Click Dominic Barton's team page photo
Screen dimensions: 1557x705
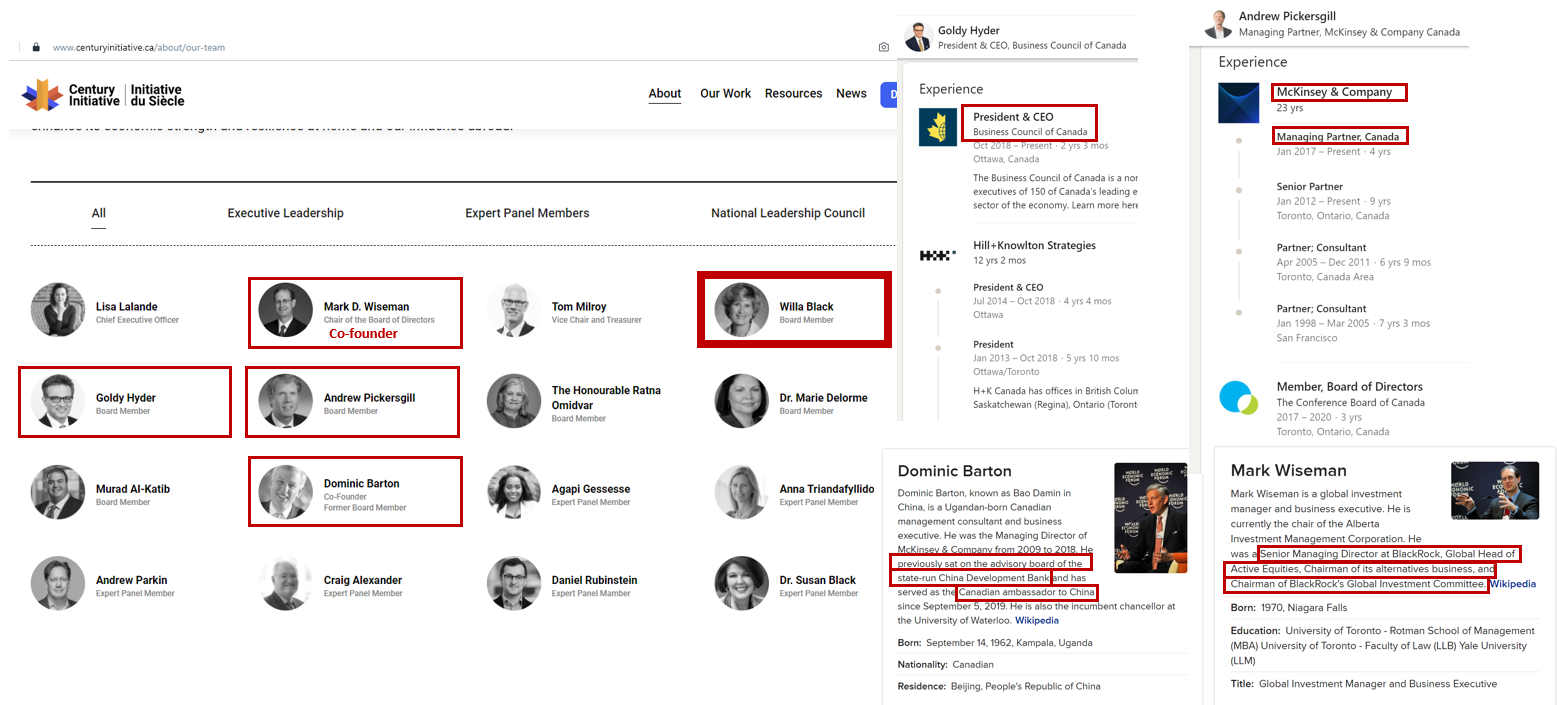pyautogui.click(x=286, y=492)
